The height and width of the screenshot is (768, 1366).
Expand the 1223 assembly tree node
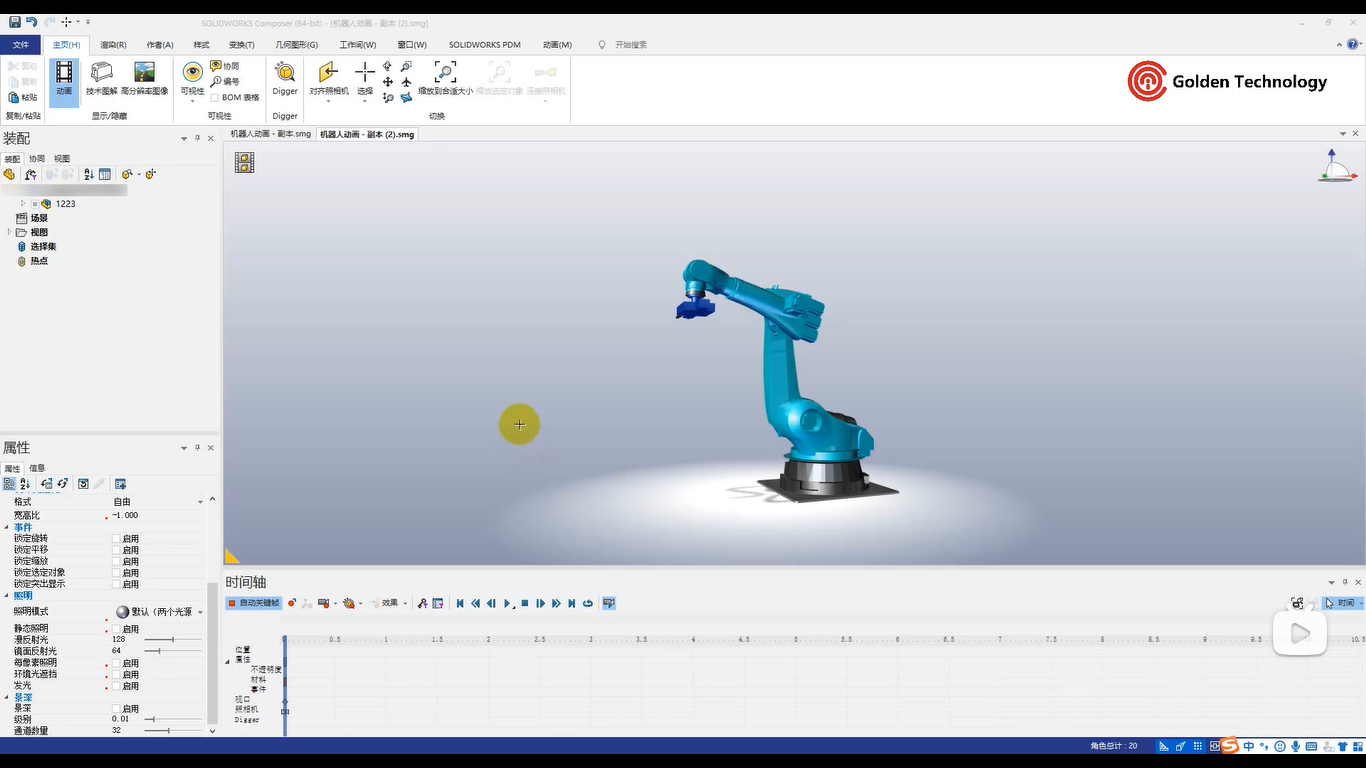click(23, 203)
